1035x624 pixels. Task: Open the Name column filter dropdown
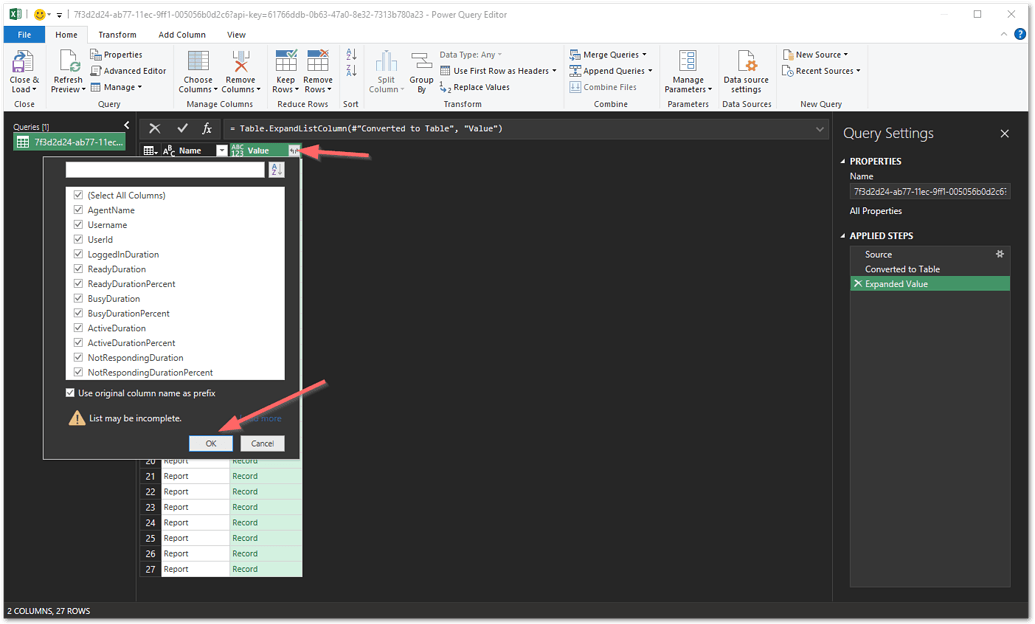pyautogui.click(x=221, y=149)
